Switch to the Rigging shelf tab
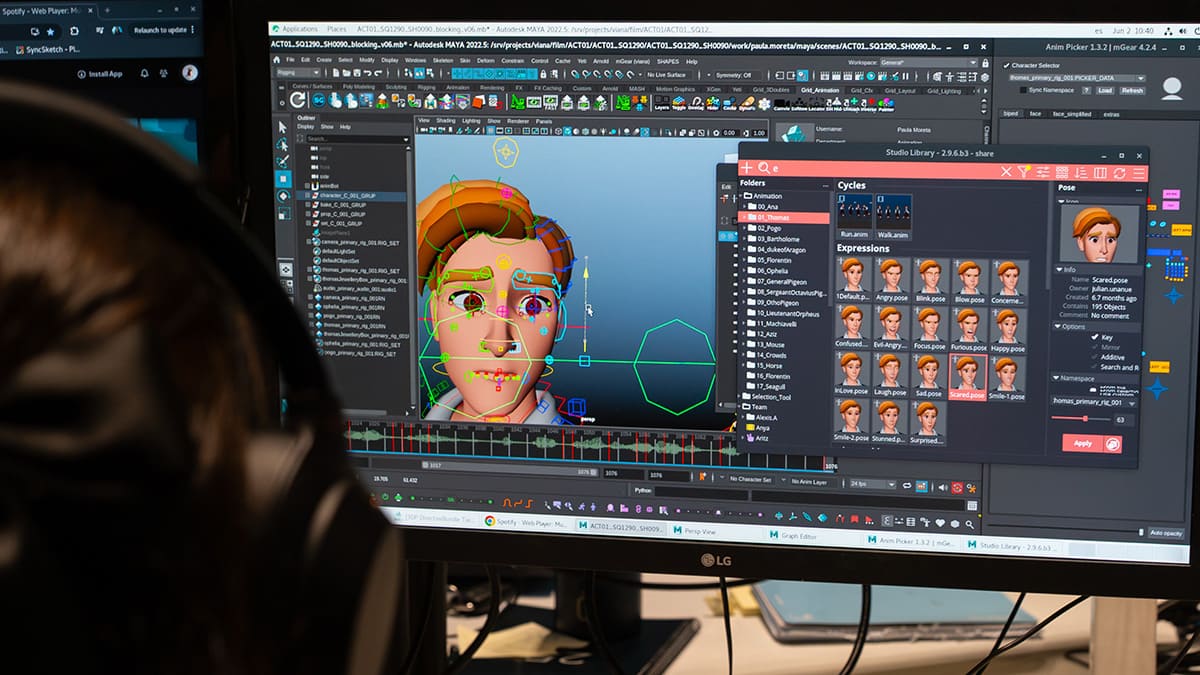 (x=426, y=87)
